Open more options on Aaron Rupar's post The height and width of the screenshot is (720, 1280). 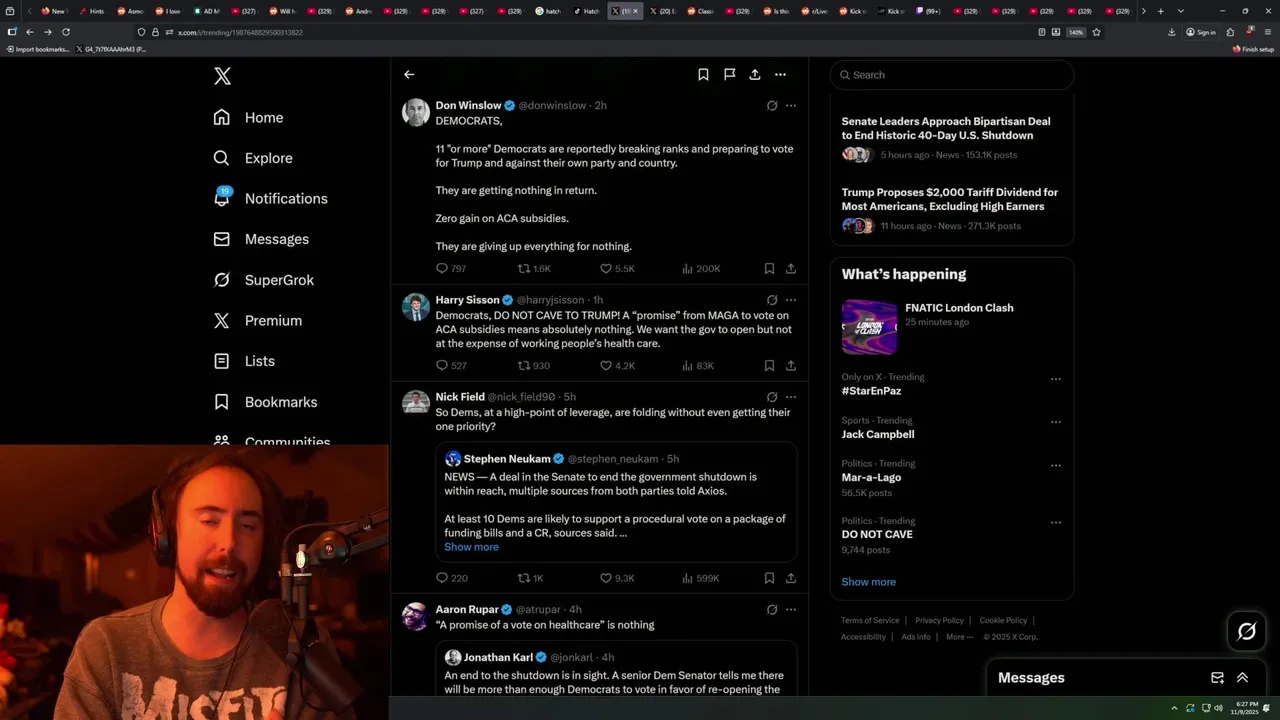791,609
